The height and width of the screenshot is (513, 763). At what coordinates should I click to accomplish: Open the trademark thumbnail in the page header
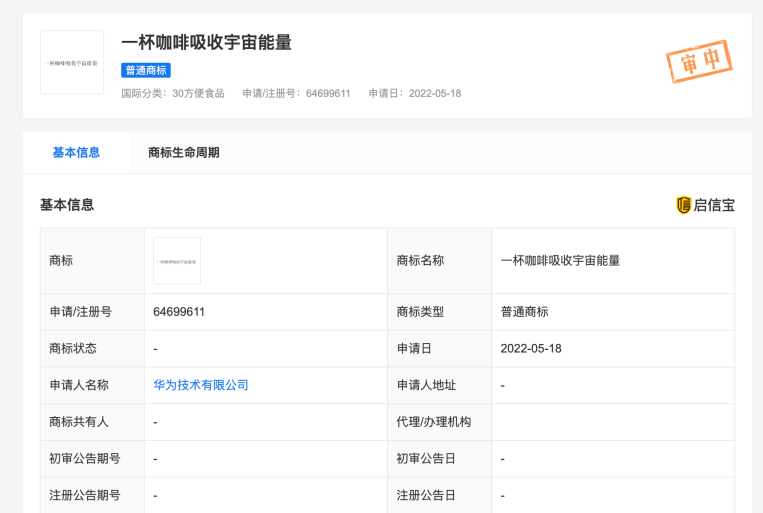72,62
